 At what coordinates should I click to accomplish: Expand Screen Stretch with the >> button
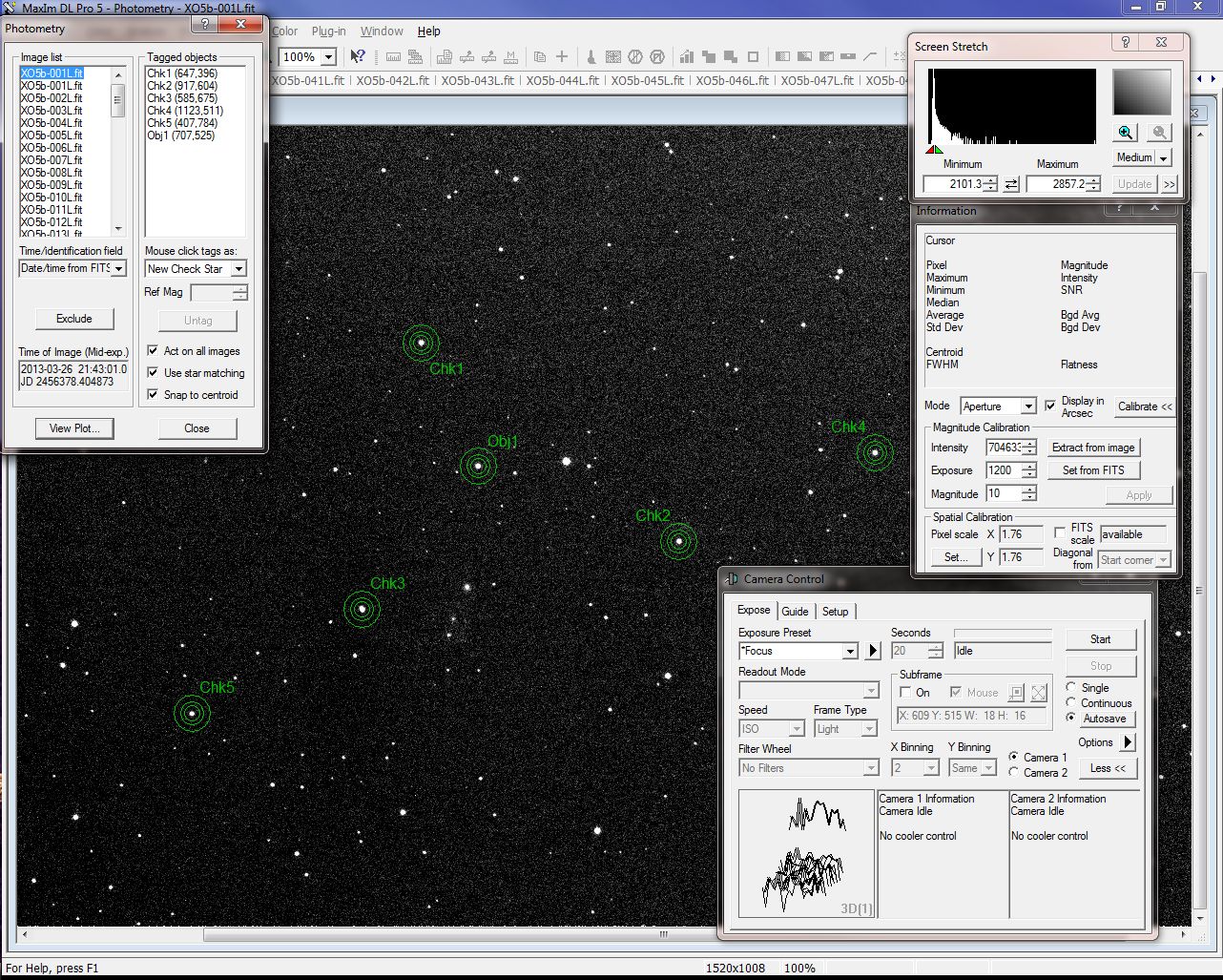[x=1170, y=184]
